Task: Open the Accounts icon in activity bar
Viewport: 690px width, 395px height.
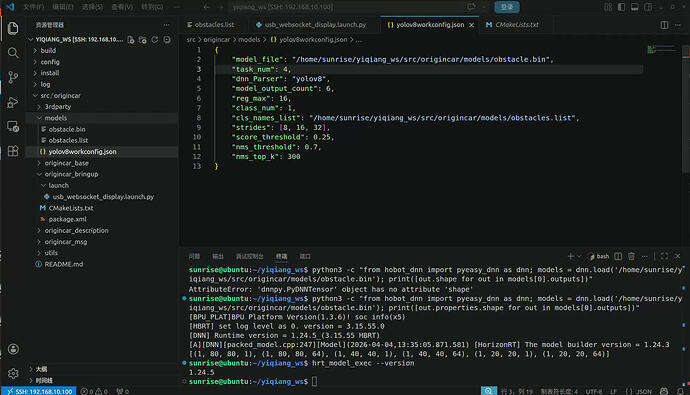Action: tap(13, 349)
